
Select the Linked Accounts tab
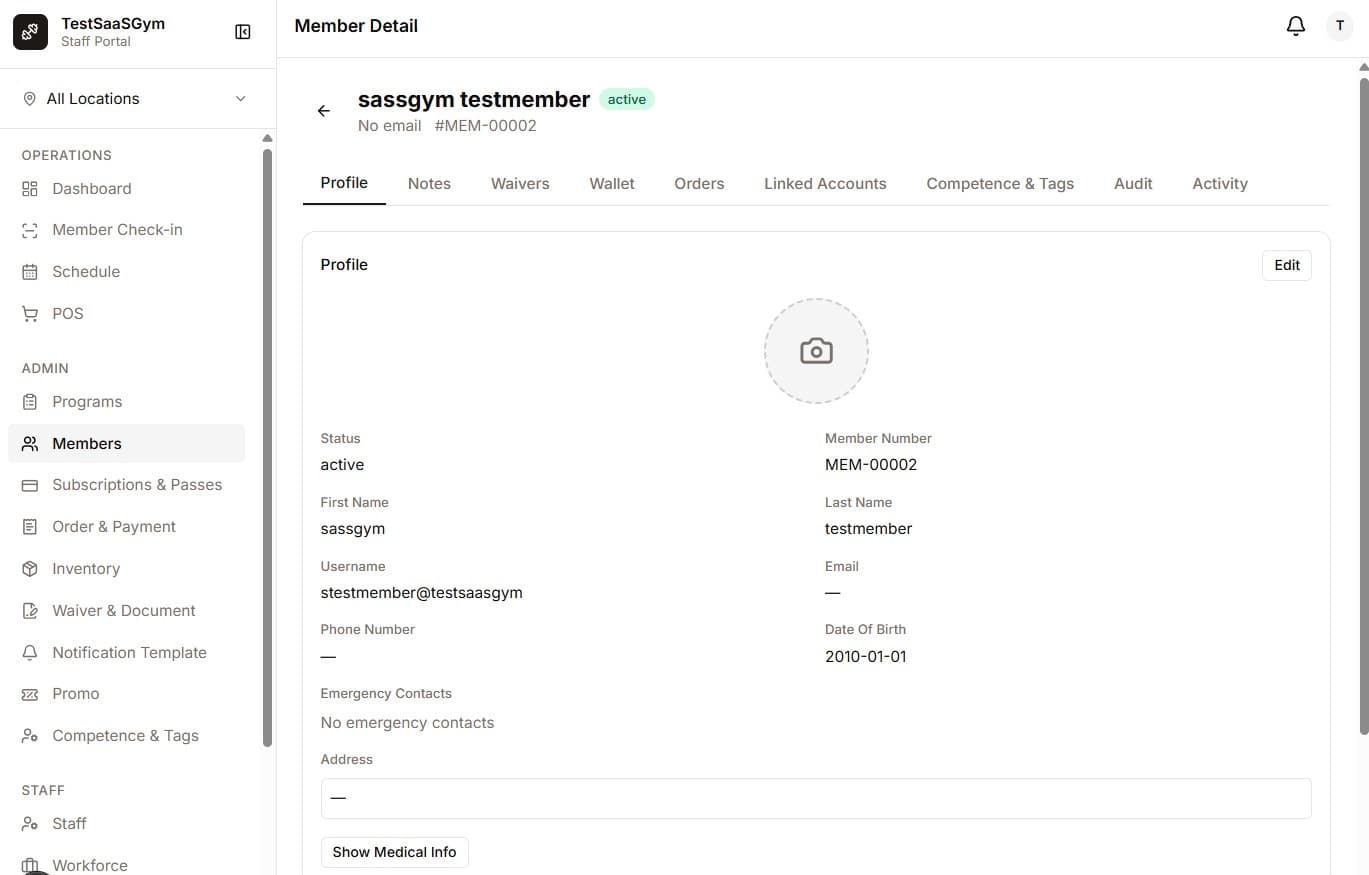coord(825,184)
